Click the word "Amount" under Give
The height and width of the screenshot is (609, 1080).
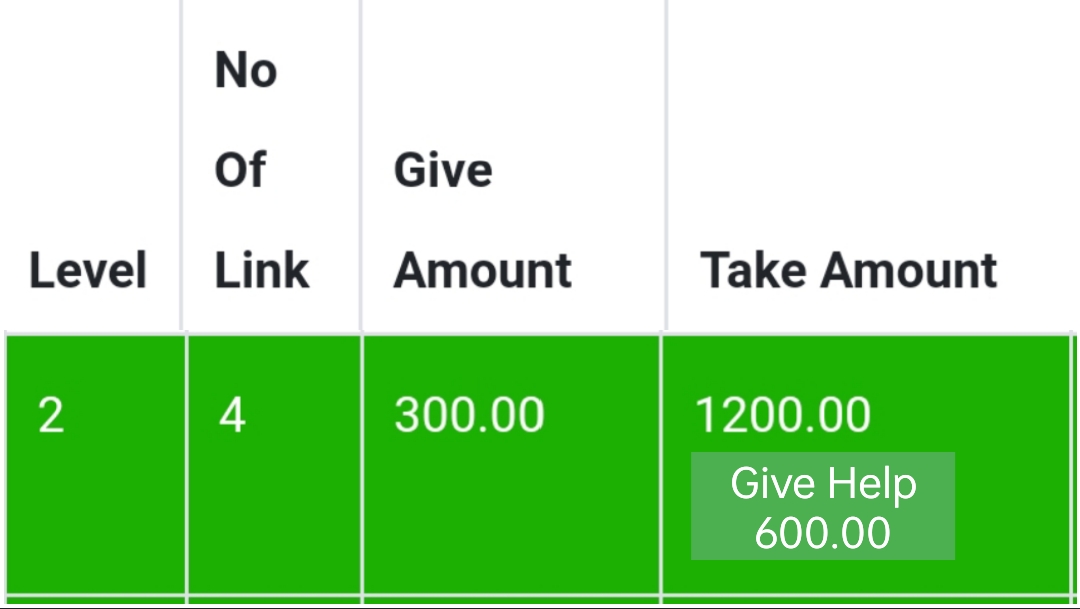tap(482, 270)
